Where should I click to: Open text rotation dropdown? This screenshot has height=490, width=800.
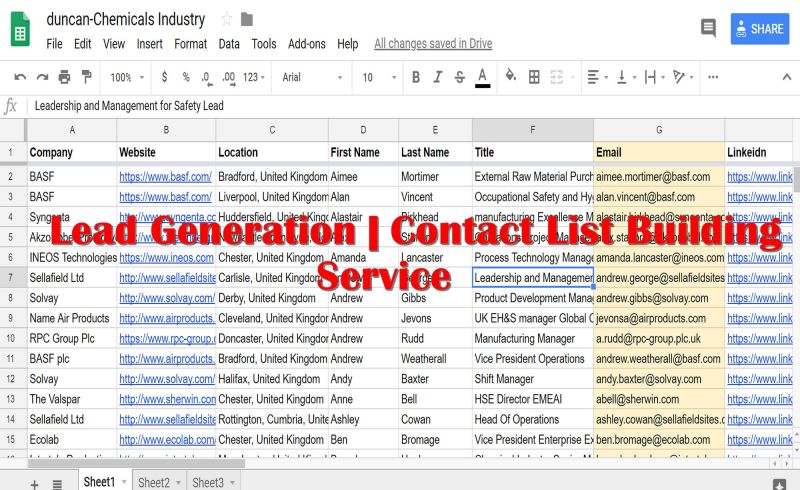click(x=683, y=77)
